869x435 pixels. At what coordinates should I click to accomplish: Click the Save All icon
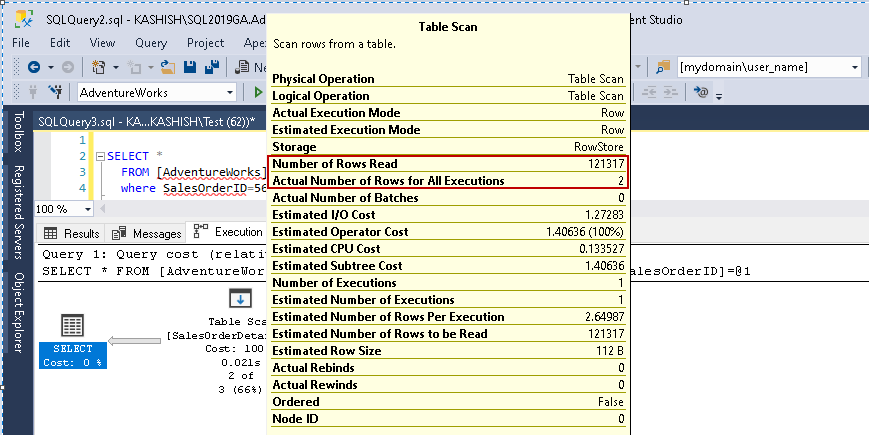[212, 67]
